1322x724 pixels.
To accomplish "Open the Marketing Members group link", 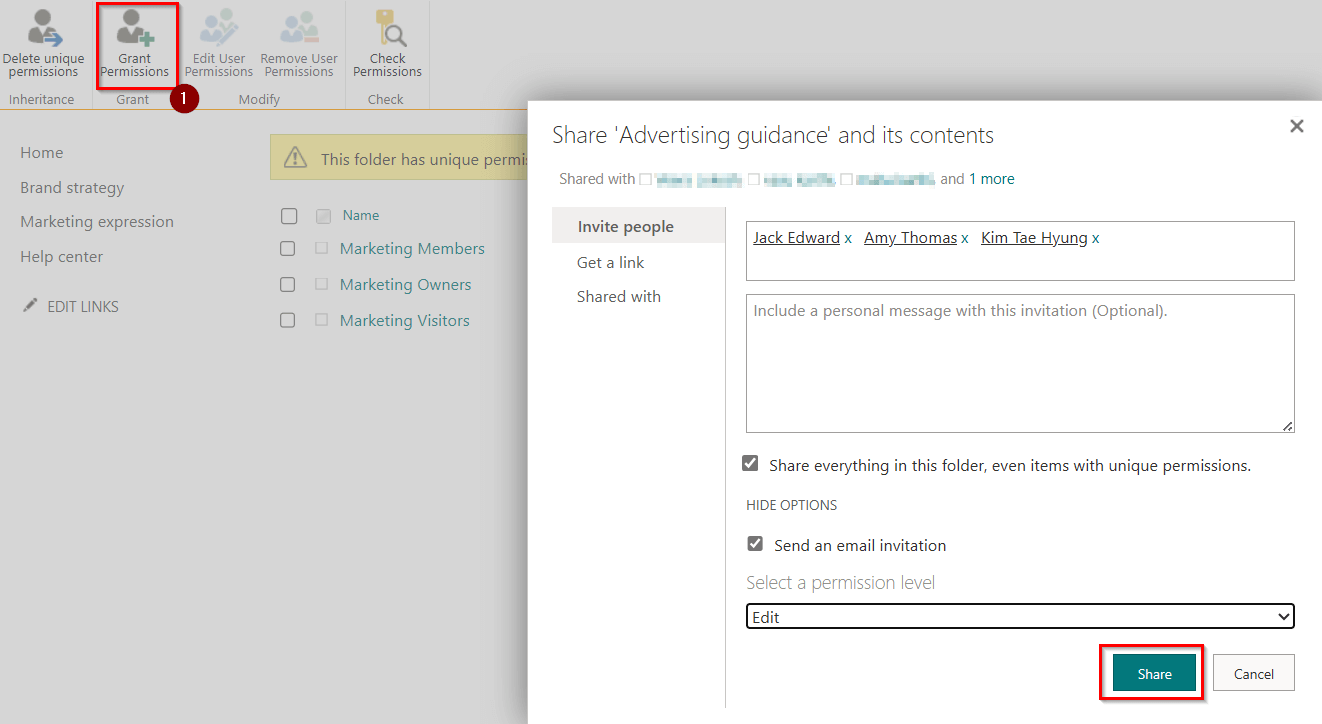I will pos(412,249).
